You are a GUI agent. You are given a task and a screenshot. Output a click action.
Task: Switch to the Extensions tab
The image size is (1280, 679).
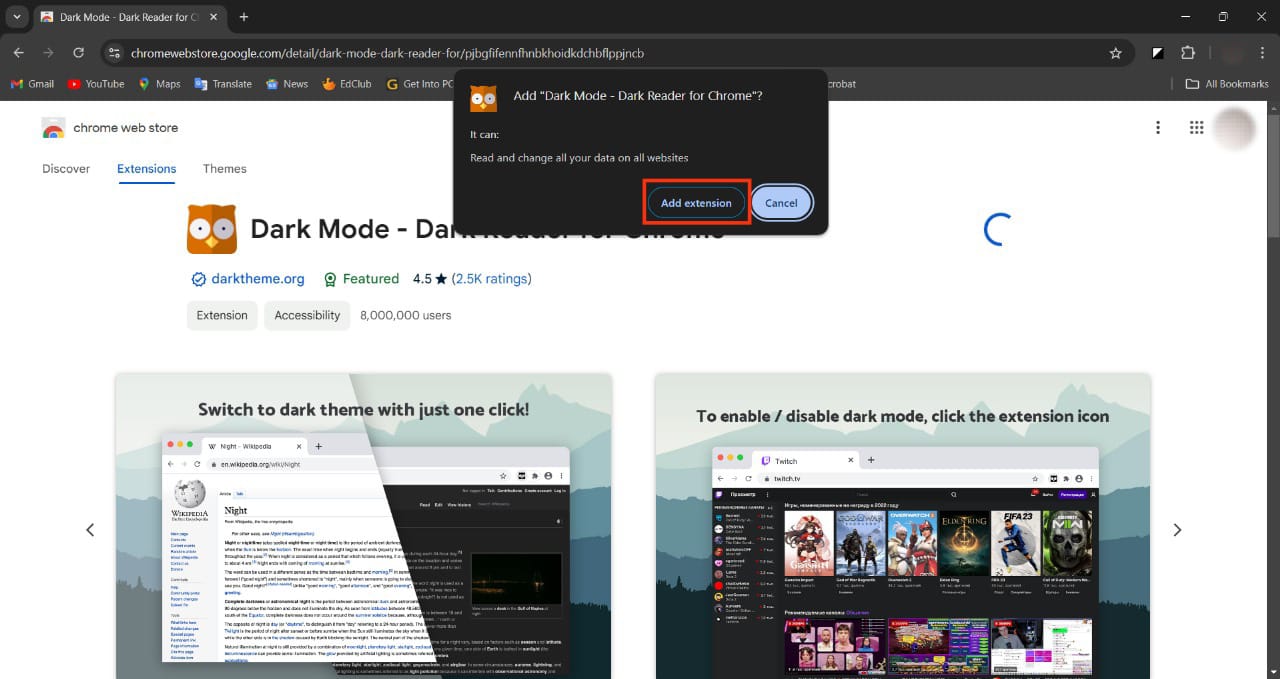[x=146, y=169]
